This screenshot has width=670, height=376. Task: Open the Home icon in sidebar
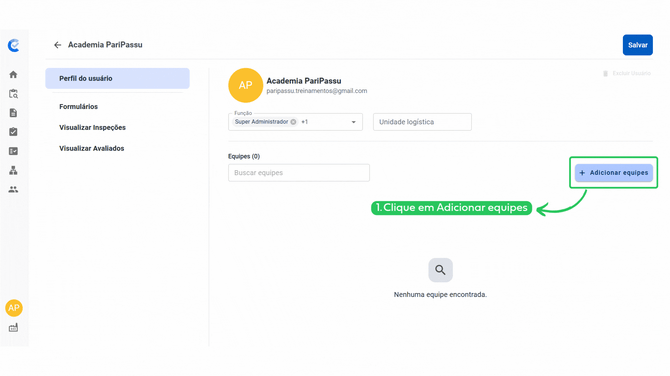13,75
